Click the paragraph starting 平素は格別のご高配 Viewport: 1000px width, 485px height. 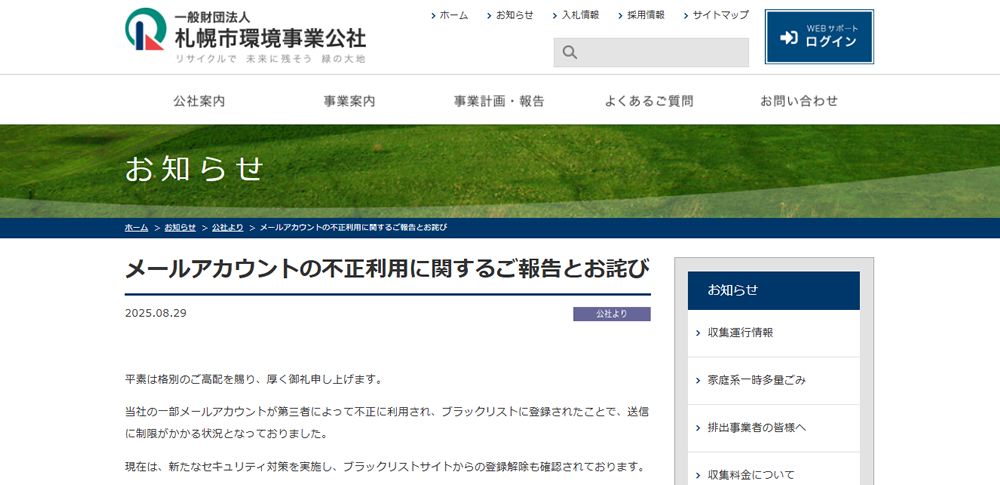(254, 380)
